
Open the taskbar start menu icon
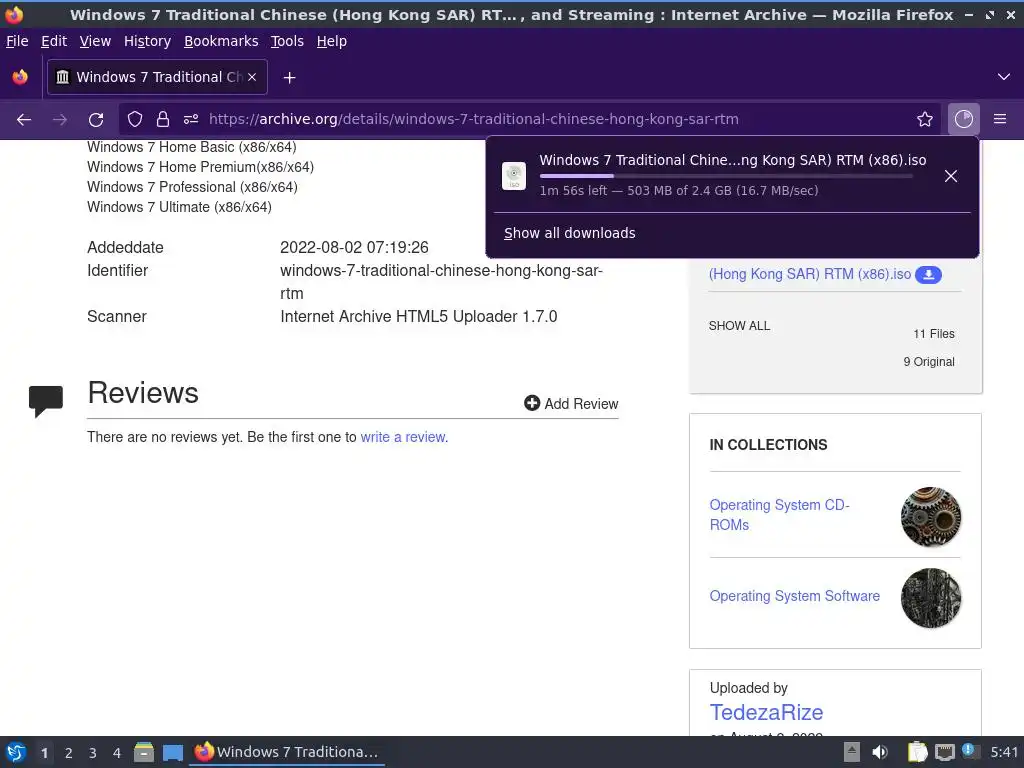coord(16,752)
